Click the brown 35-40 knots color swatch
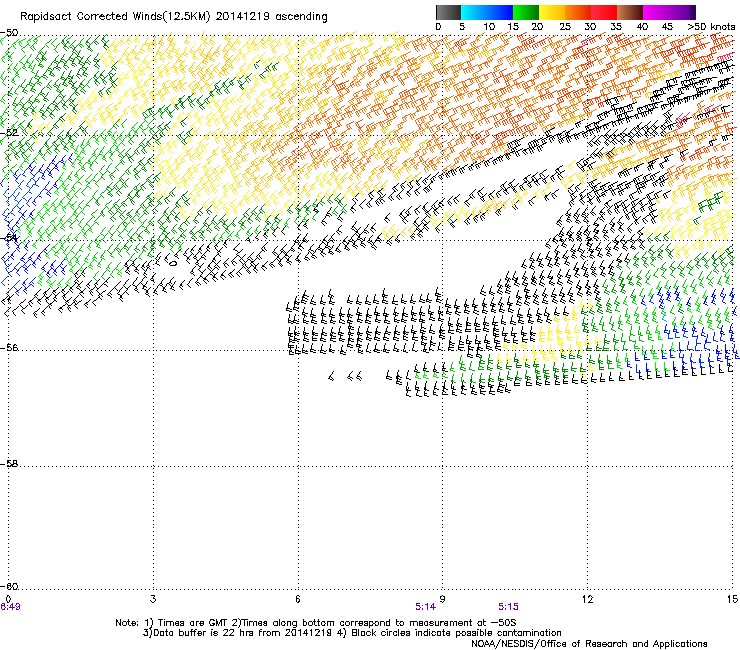Viewport: 740px width, 650px height. point(630,12)
